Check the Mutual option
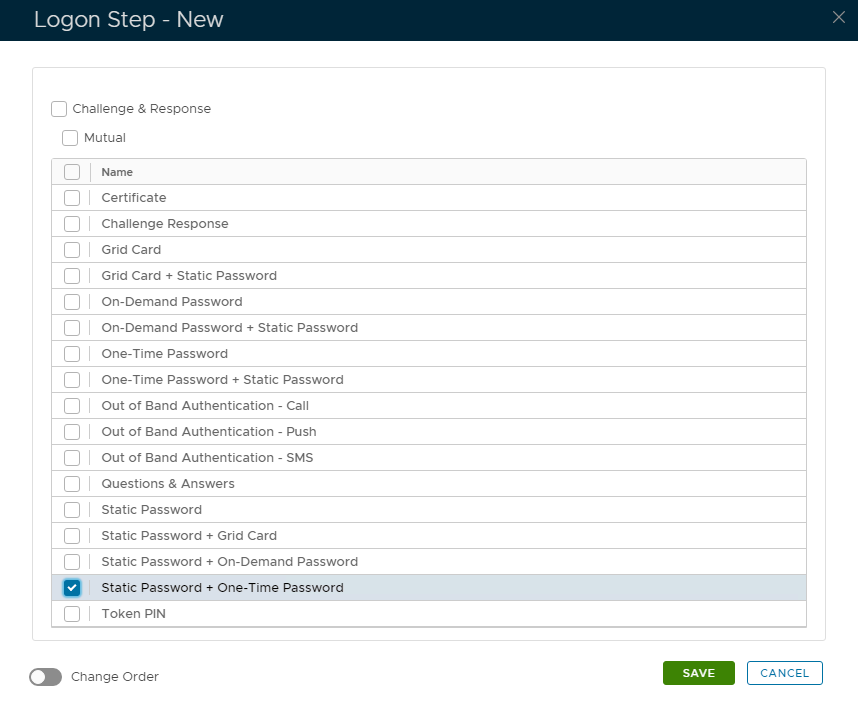 70,138
